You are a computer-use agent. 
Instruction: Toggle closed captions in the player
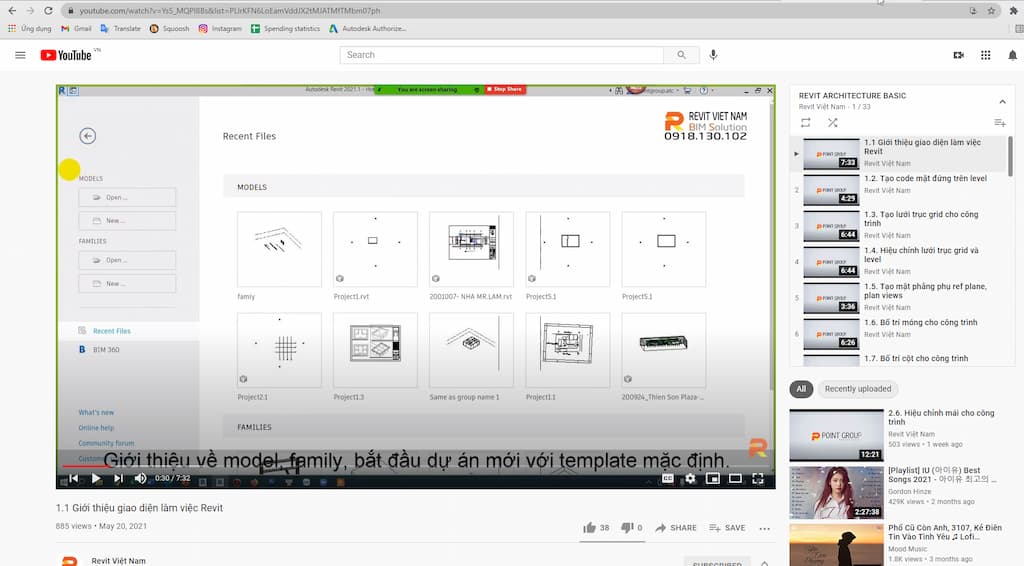[x=667, y=479]
